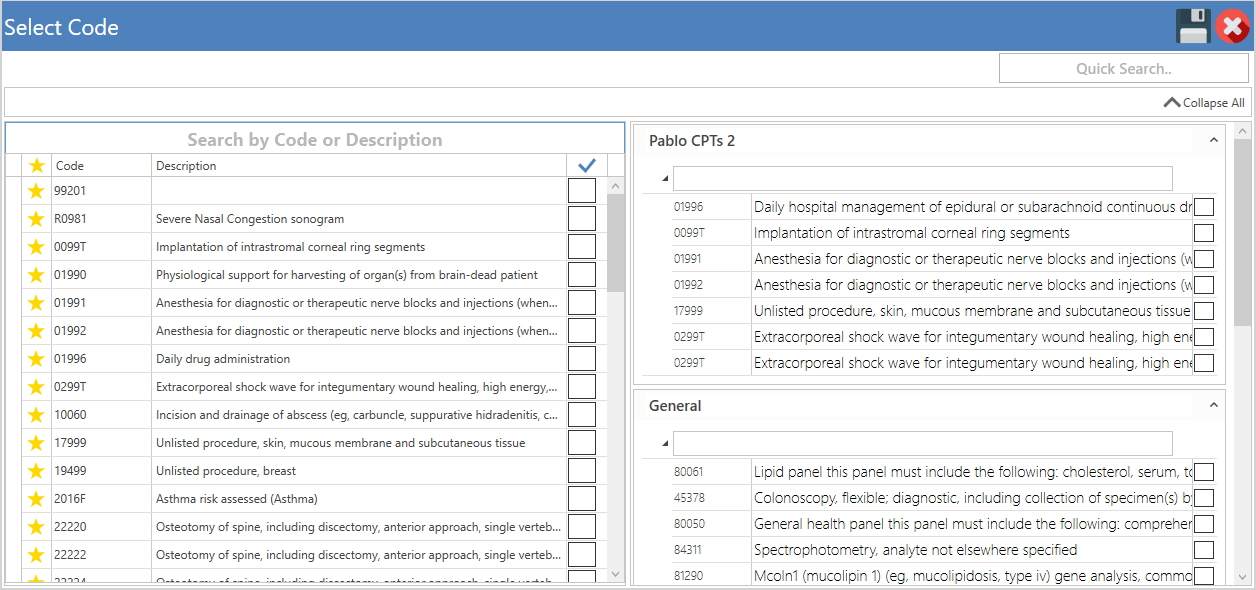Toggle favorite star for code 01990
Viewport: 1256px width, 590px height.
(x=37, y=275)
